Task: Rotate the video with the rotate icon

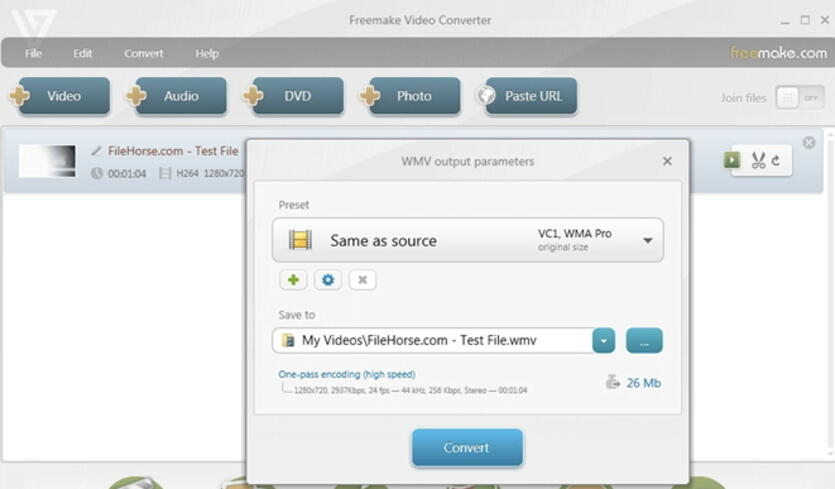Action: click(x=776, y=160)
